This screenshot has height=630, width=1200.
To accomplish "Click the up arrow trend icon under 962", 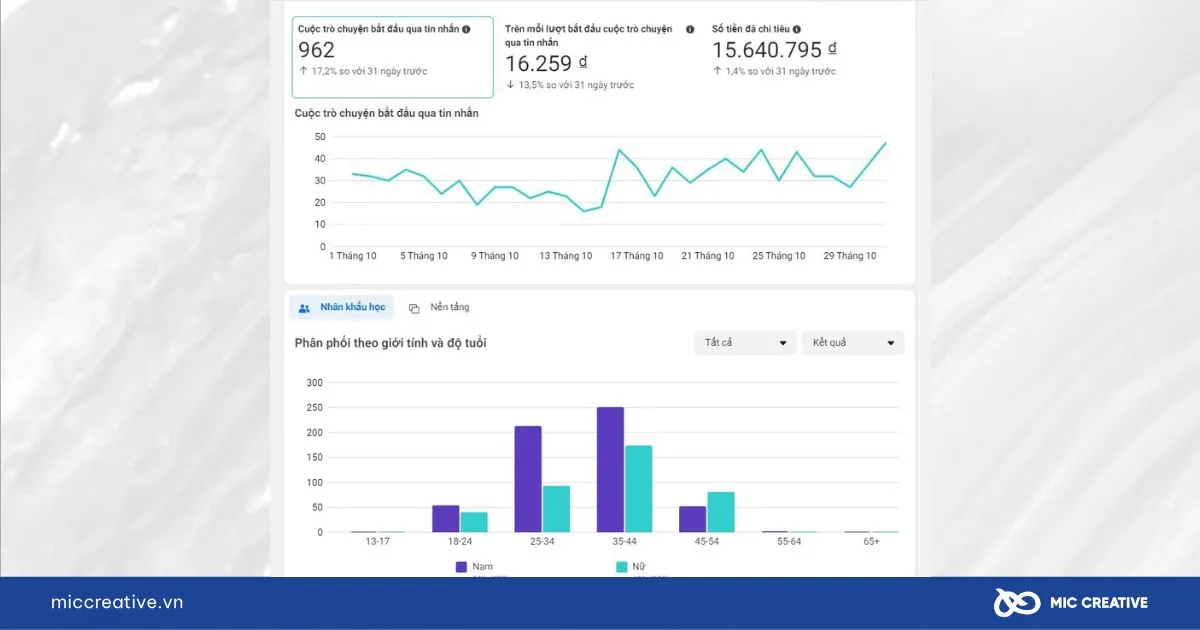I will [303, 72].
